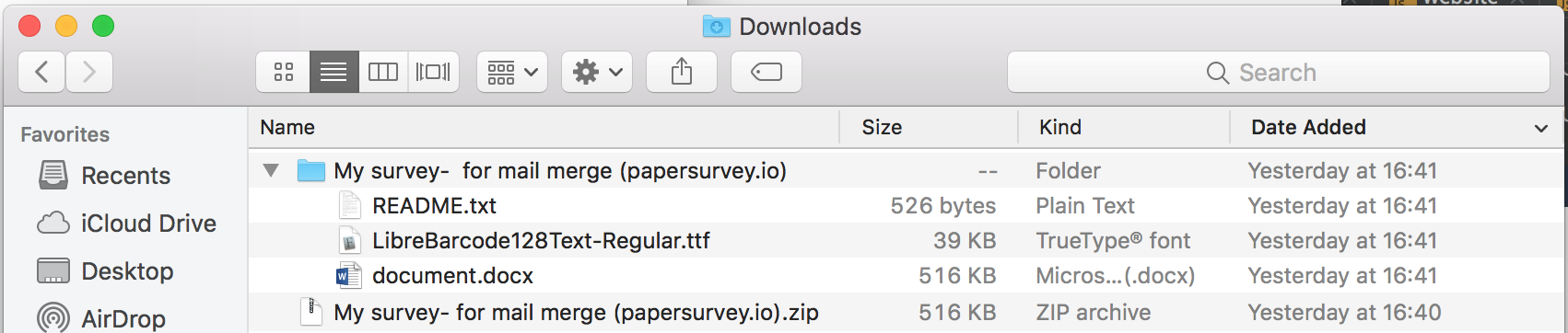The image size is (1568, 333).
Task: Collapse the My survey folder disclosure triangle
Action: tap(271, 170)
